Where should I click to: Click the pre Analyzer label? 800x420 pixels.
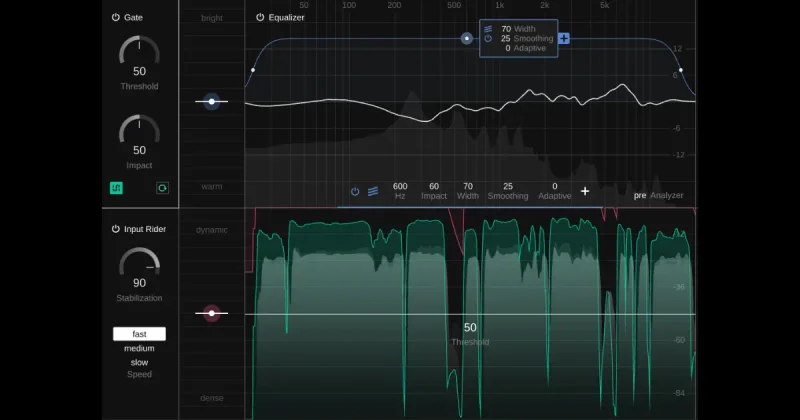[x=658, y=195]
